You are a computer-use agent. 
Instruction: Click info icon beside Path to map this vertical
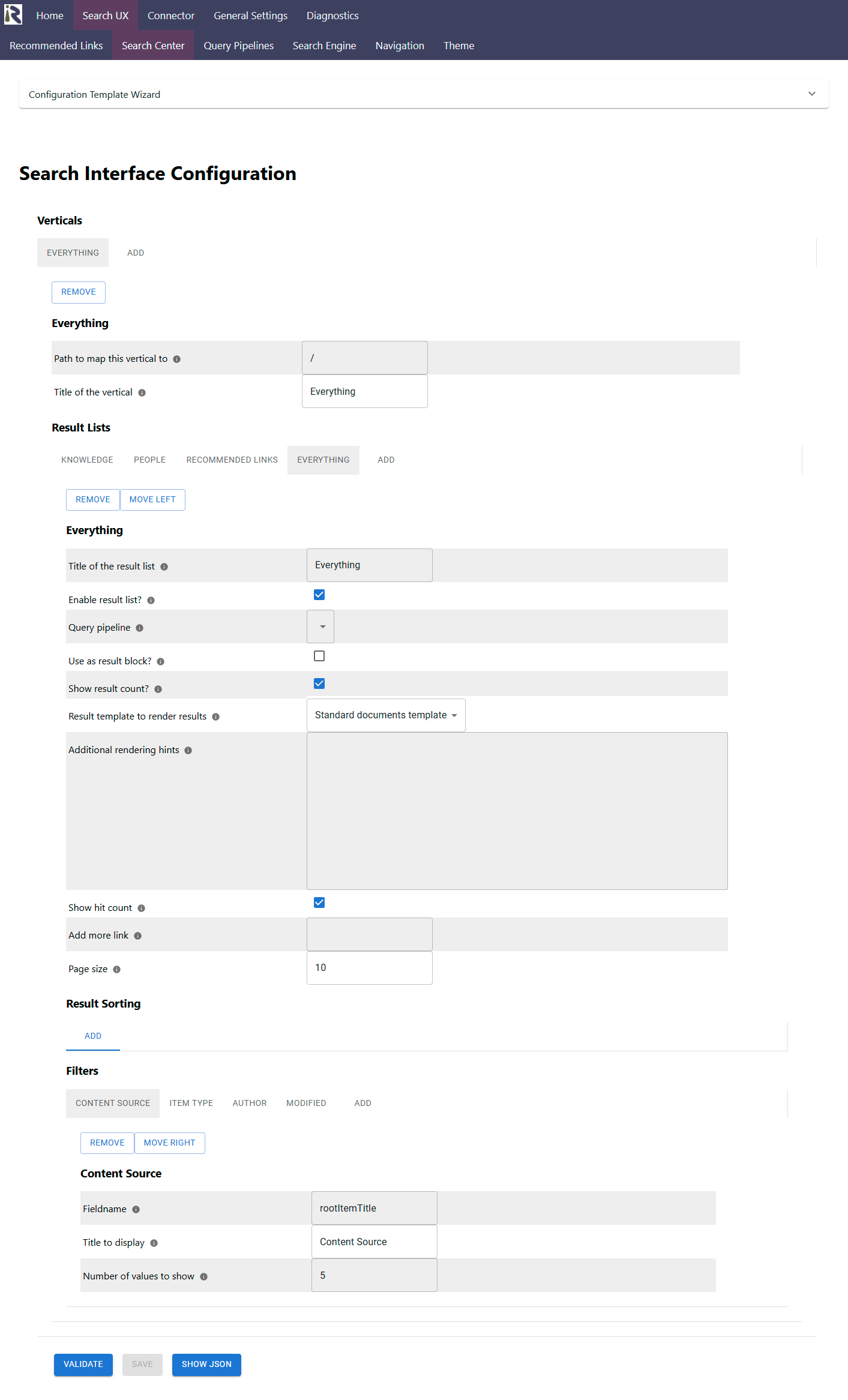click(x=176, y=359)
